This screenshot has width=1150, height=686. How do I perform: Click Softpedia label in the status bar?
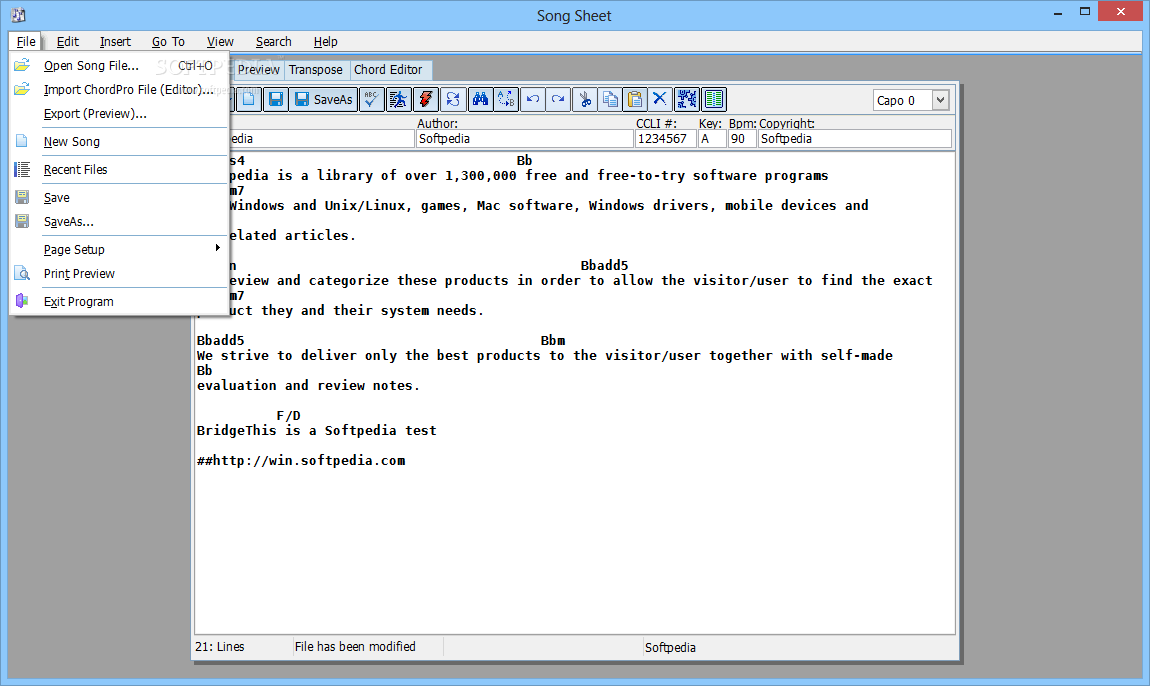click(670, 647)
